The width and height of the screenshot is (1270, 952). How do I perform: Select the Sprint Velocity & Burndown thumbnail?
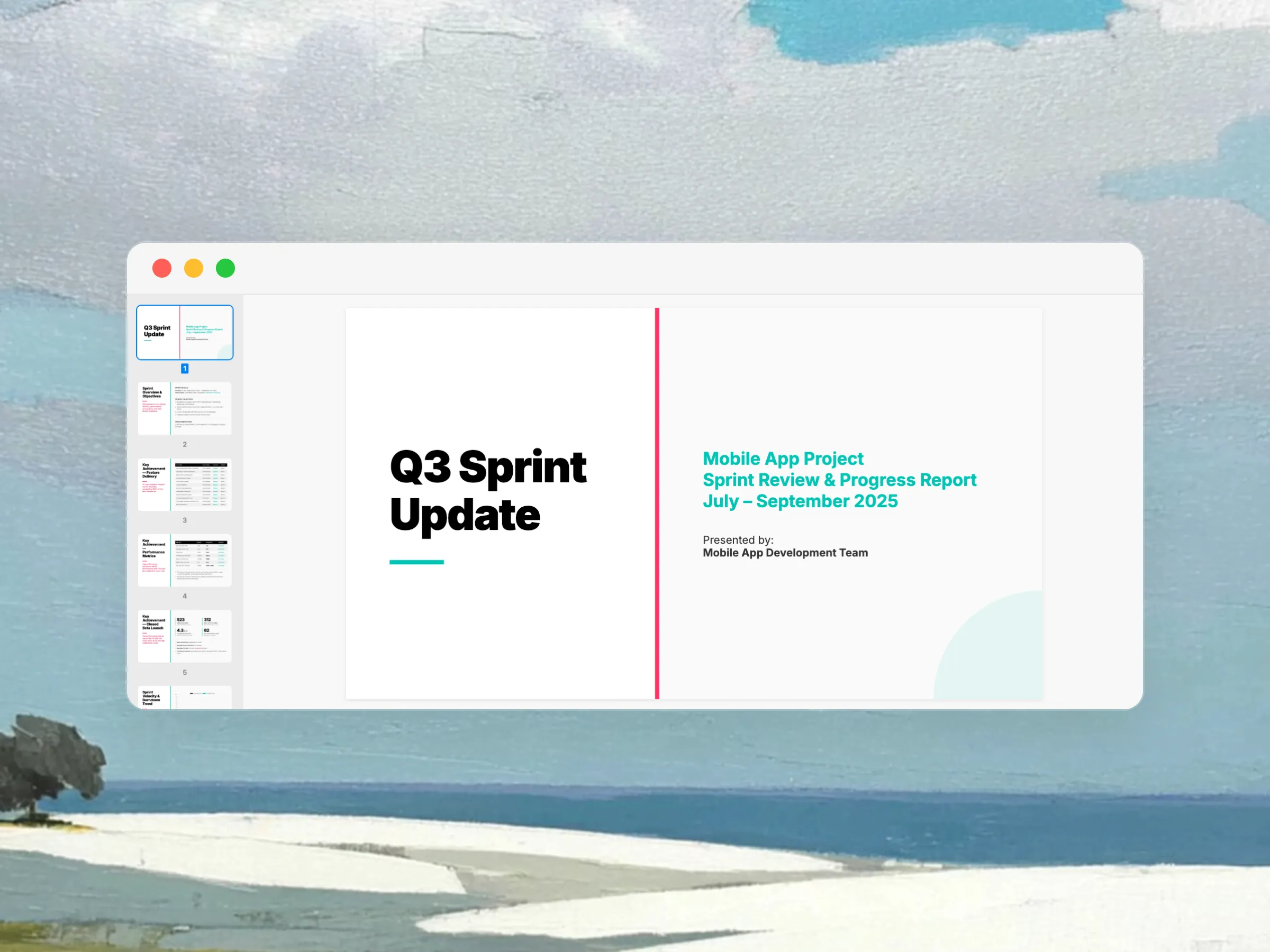184,698
